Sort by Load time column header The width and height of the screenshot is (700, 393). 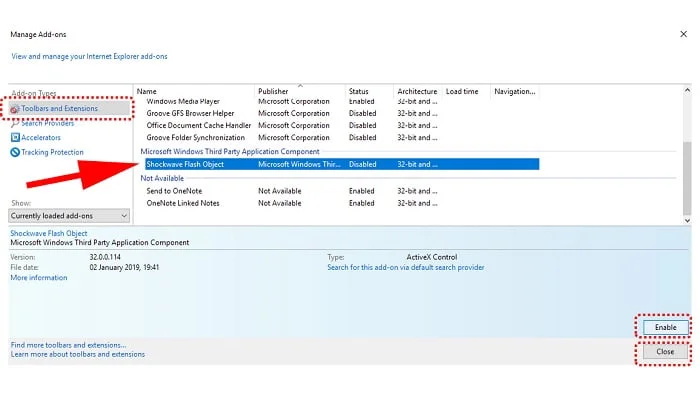[x=462, y=92]
